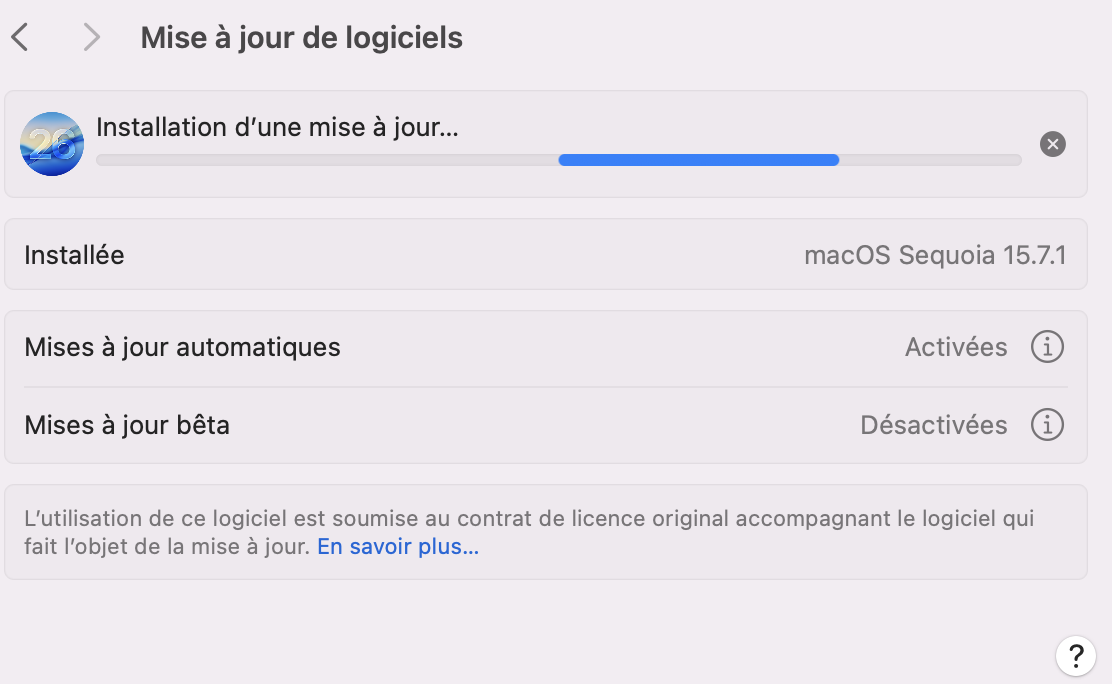Click the macOS Sequoia 15.7.1 version text
Screen dimensions: 1112x684
click(935, 255)
